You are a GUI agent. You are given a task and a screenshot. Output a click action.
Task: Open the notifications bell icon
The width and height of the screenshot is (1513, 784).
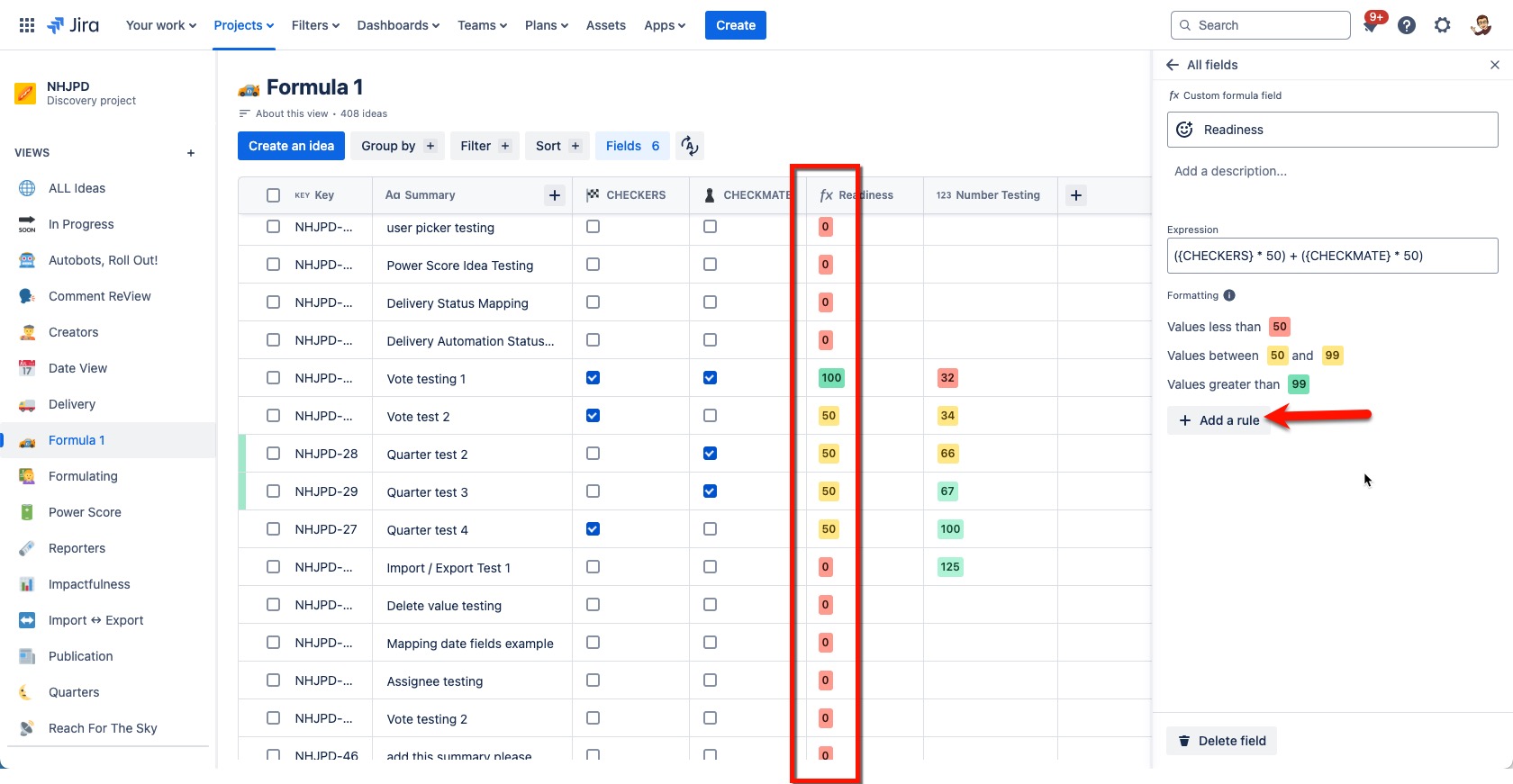[1371, 25]
